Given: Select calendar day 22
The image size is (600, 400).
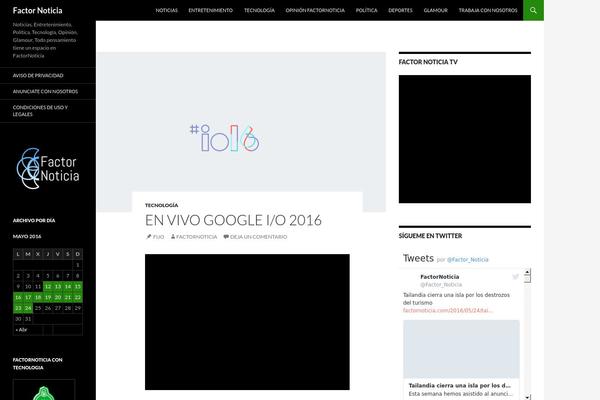Looking at the screenshot, I should pos(78,297).
